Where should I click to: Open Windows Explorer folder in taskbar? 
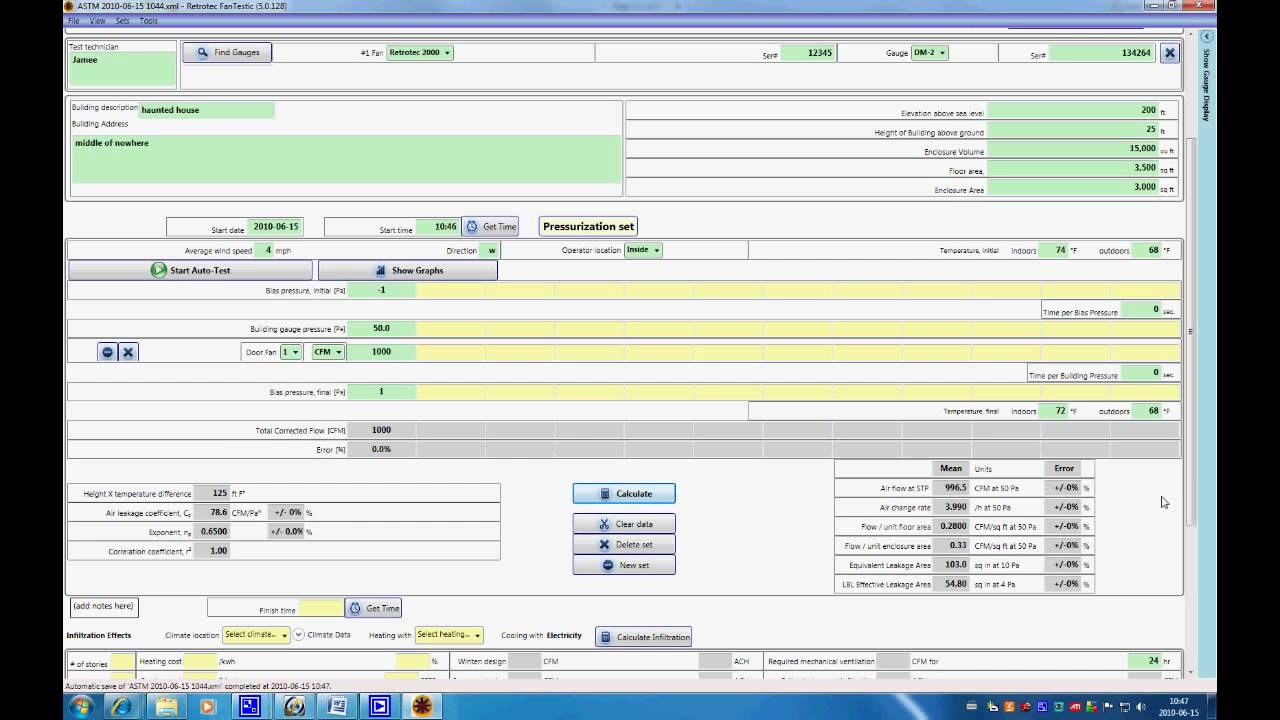(164, 706)
